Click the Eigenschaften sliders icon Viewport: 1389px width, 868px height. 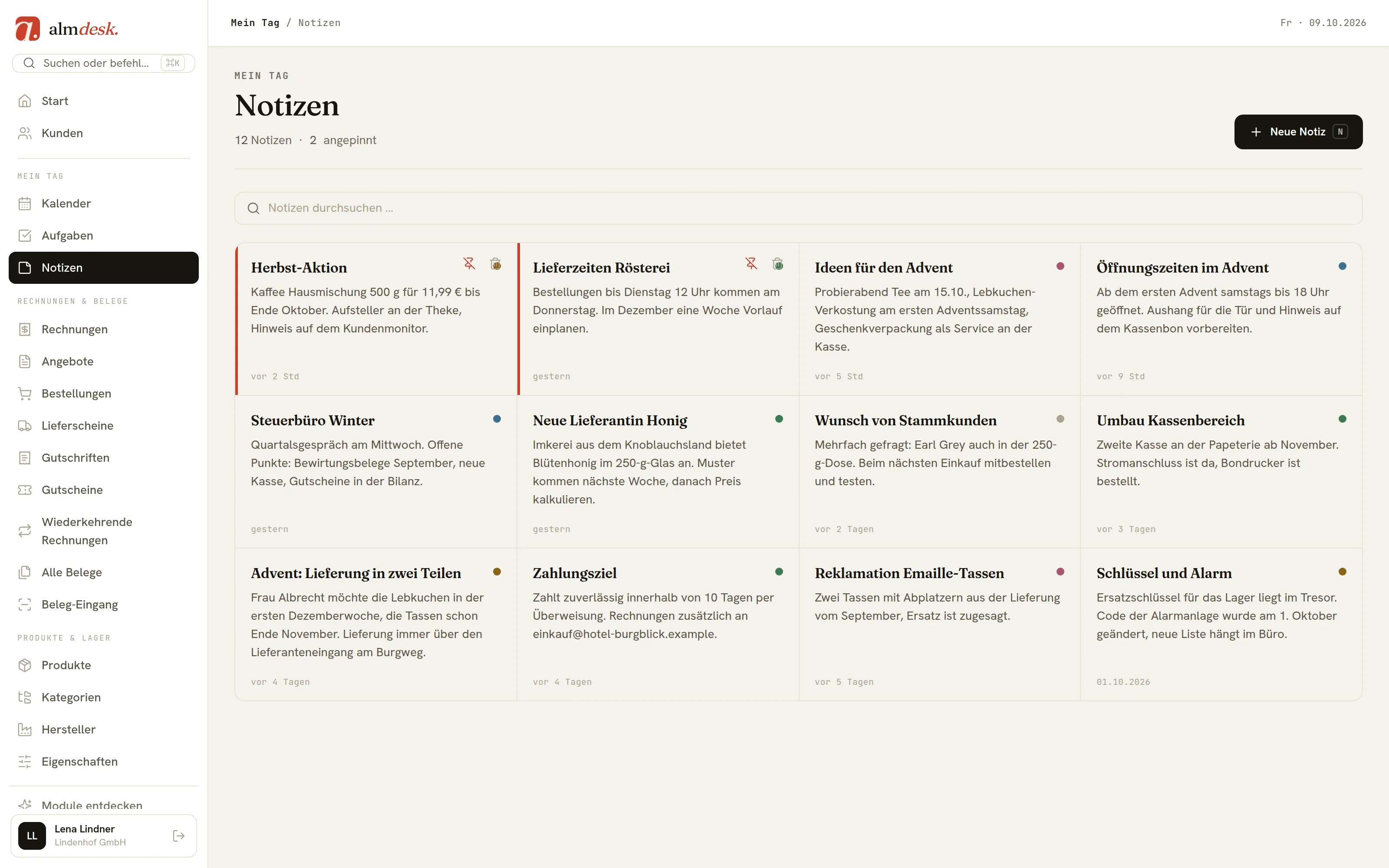point(25,761)
